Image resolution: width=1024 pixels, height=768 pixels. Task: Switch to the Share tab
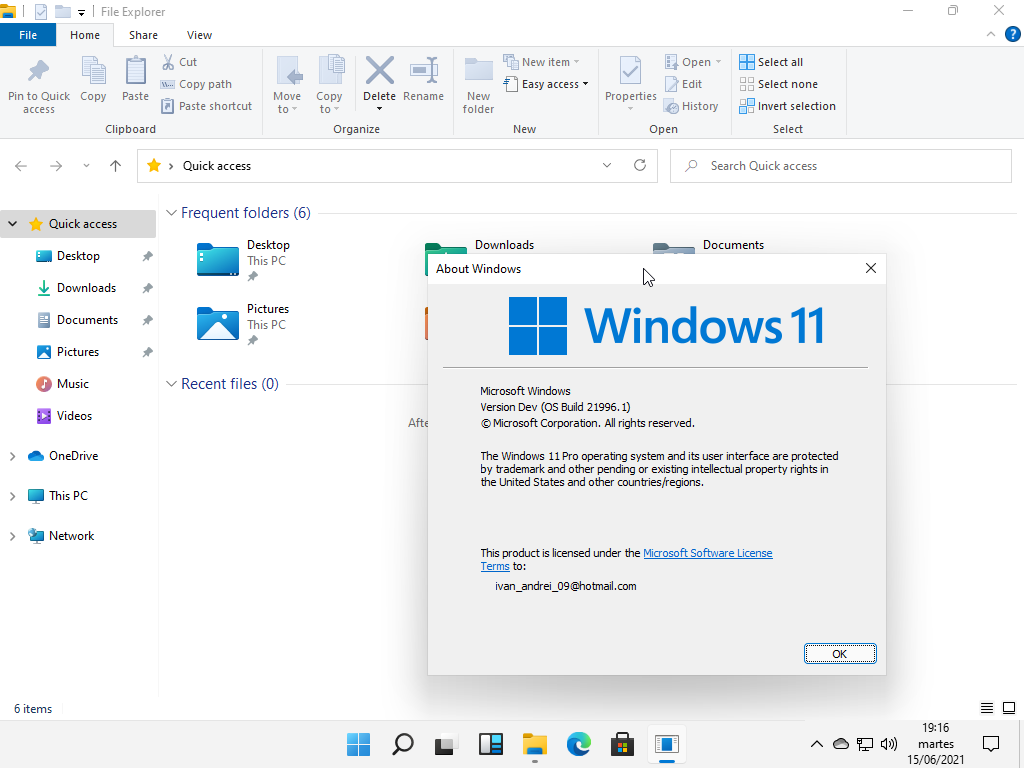tap(143, 35)
